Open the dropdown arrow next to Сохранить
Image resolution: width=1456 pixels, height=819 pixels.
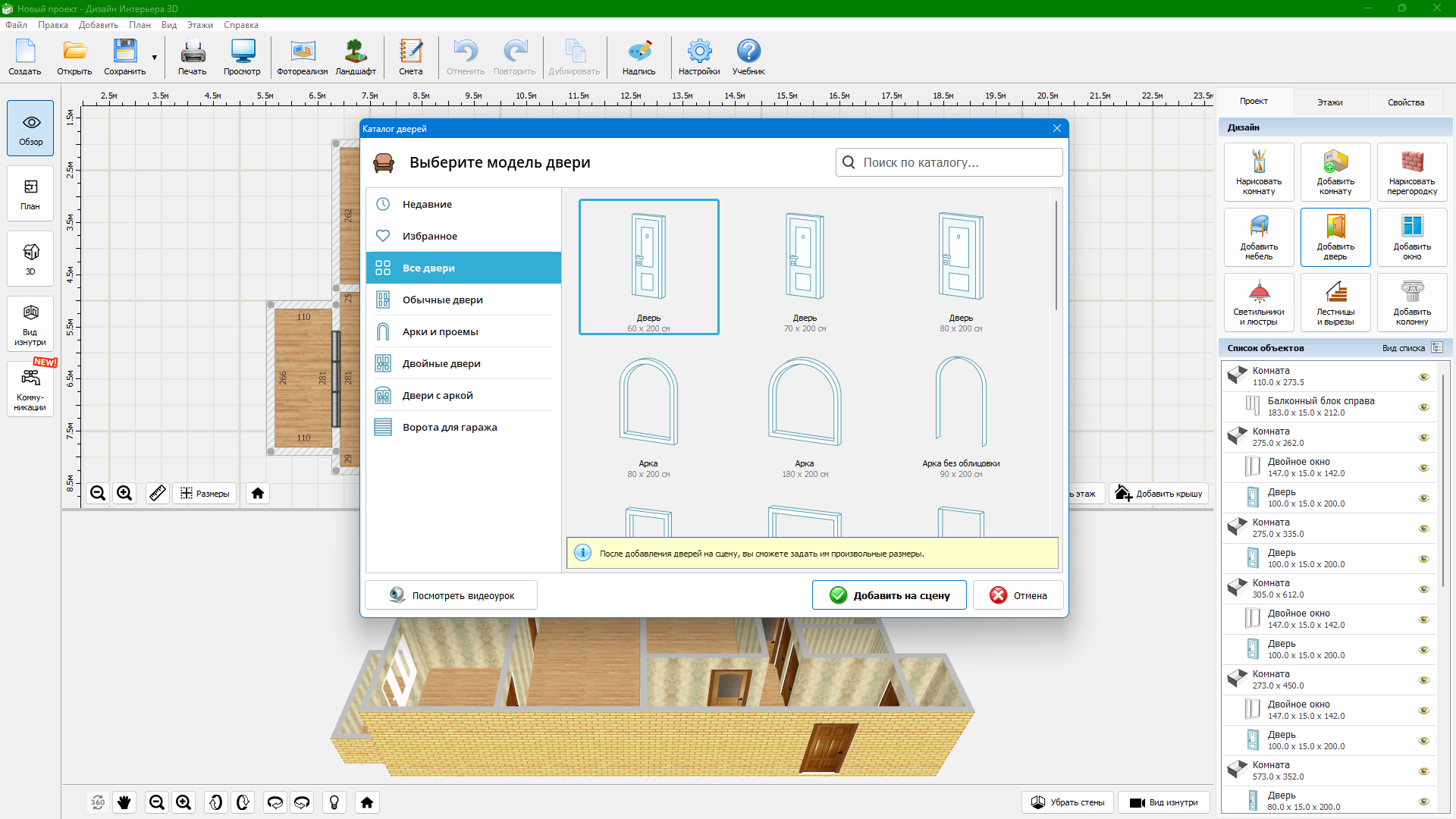point(155,58)
